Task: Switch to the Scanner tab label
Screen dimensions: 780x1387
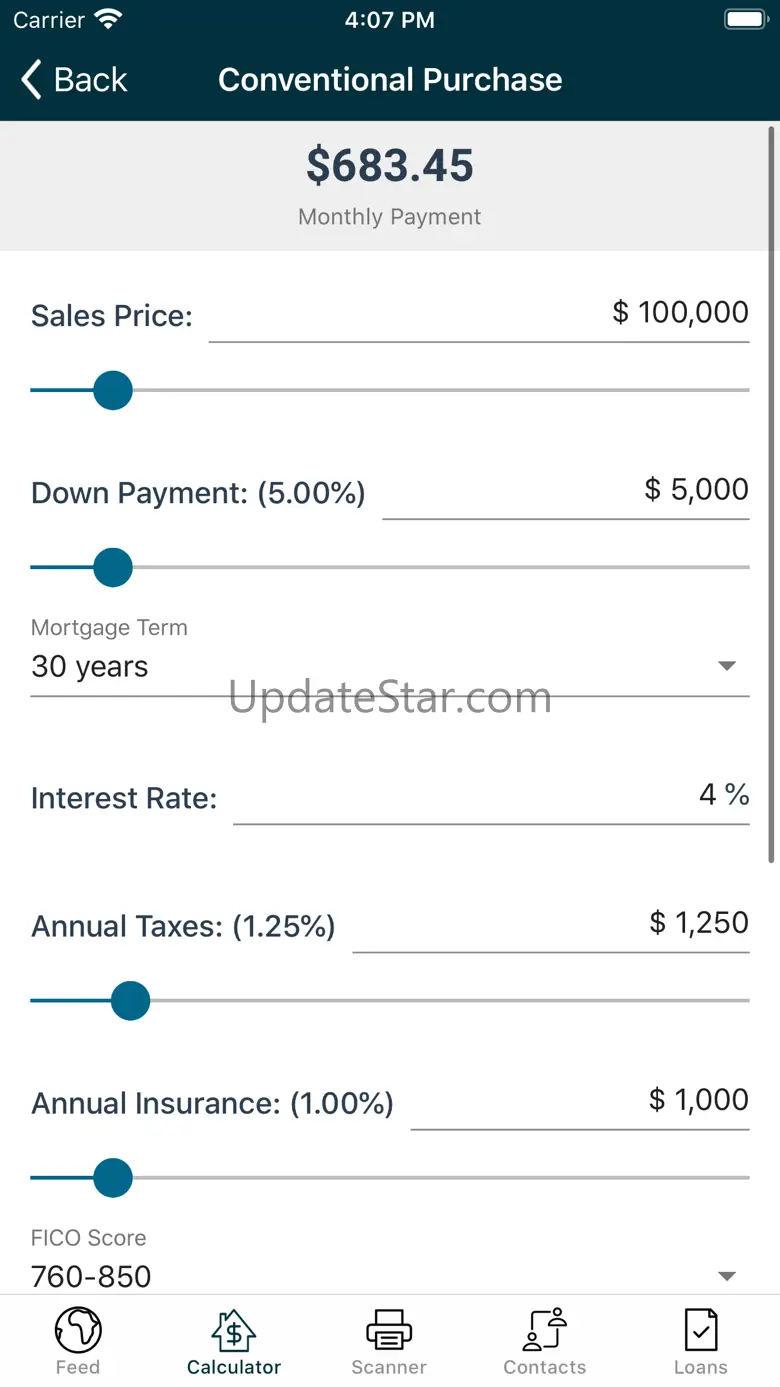Action: pos(389,1367)
